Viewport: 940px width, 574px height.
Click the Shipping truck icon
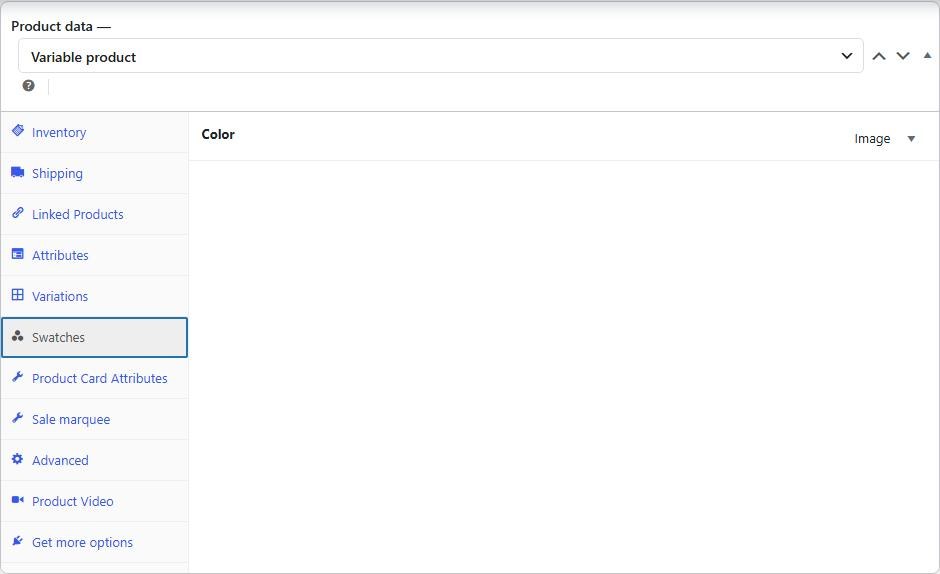[x=18, y=173]
